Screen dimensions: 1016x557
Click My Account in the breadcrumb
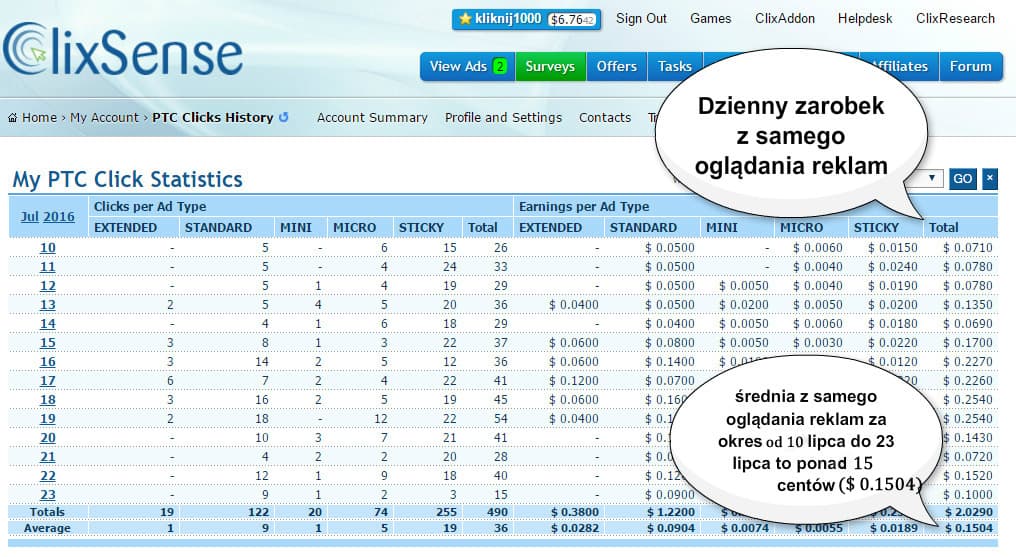coord(104,118)
